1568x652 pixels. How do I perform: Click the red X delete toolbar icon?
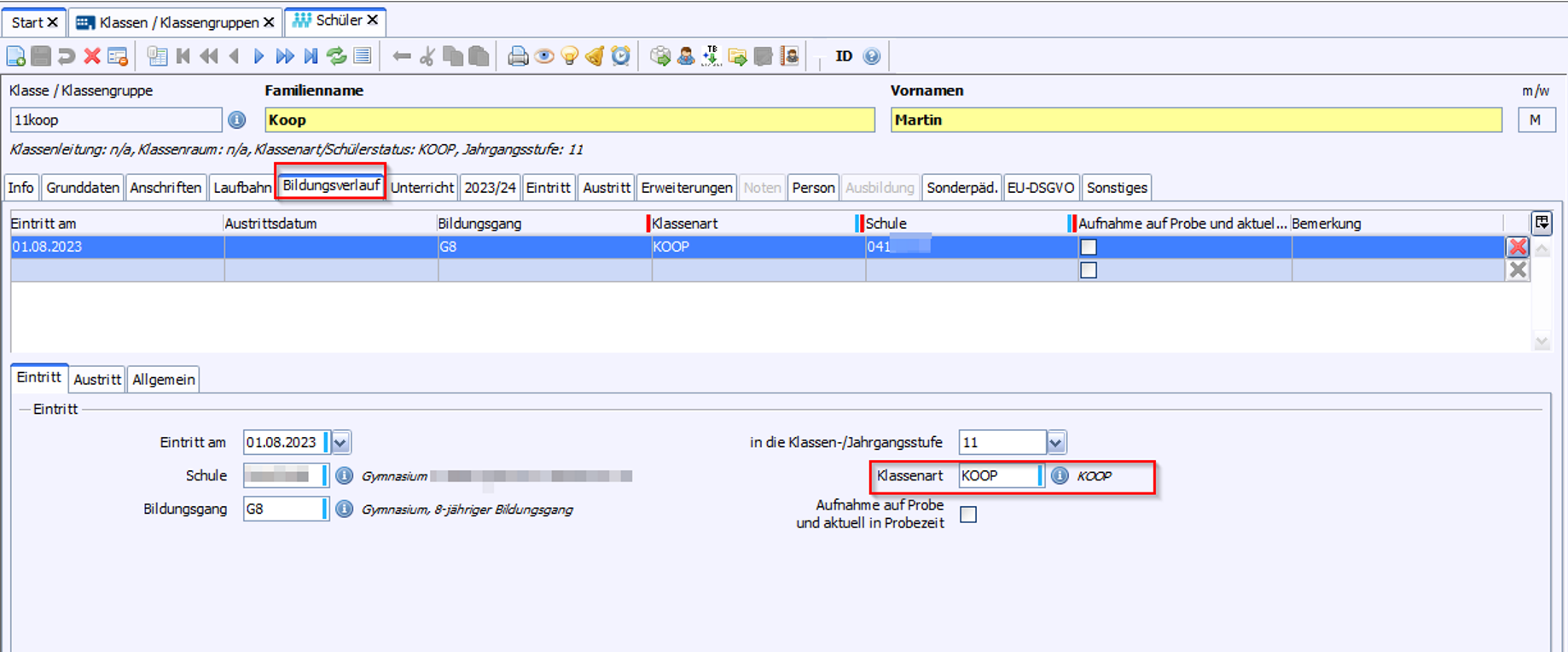click(x=92, y=56)
